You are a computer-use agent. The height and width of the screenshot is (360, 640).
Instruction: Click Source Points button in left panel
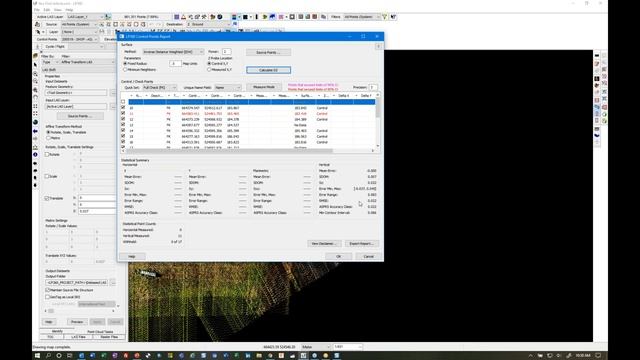click(x=80, y=116)
